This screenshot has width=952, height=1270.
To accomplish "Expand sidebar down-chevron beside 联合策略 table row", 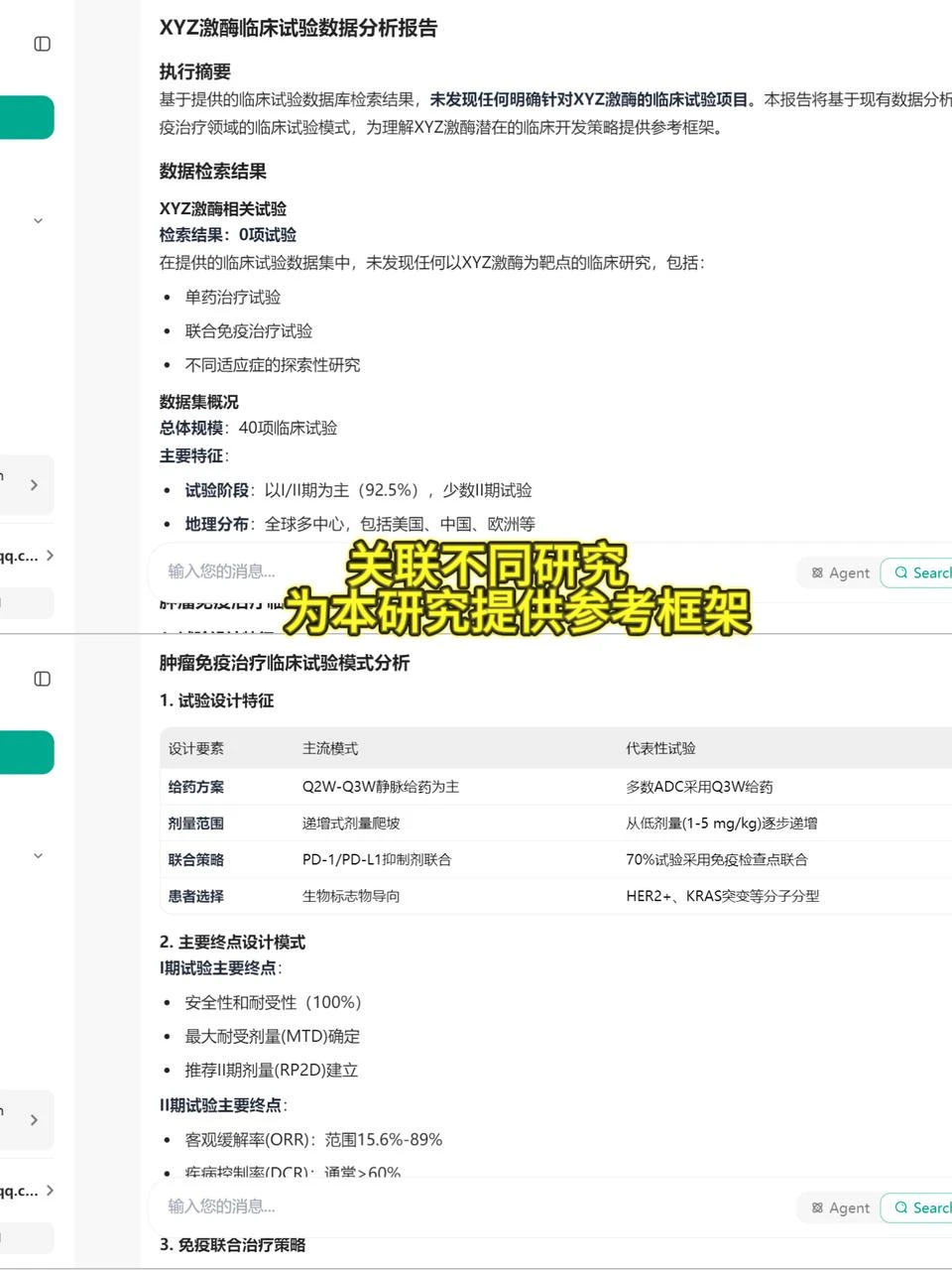I will click(38, 855).
